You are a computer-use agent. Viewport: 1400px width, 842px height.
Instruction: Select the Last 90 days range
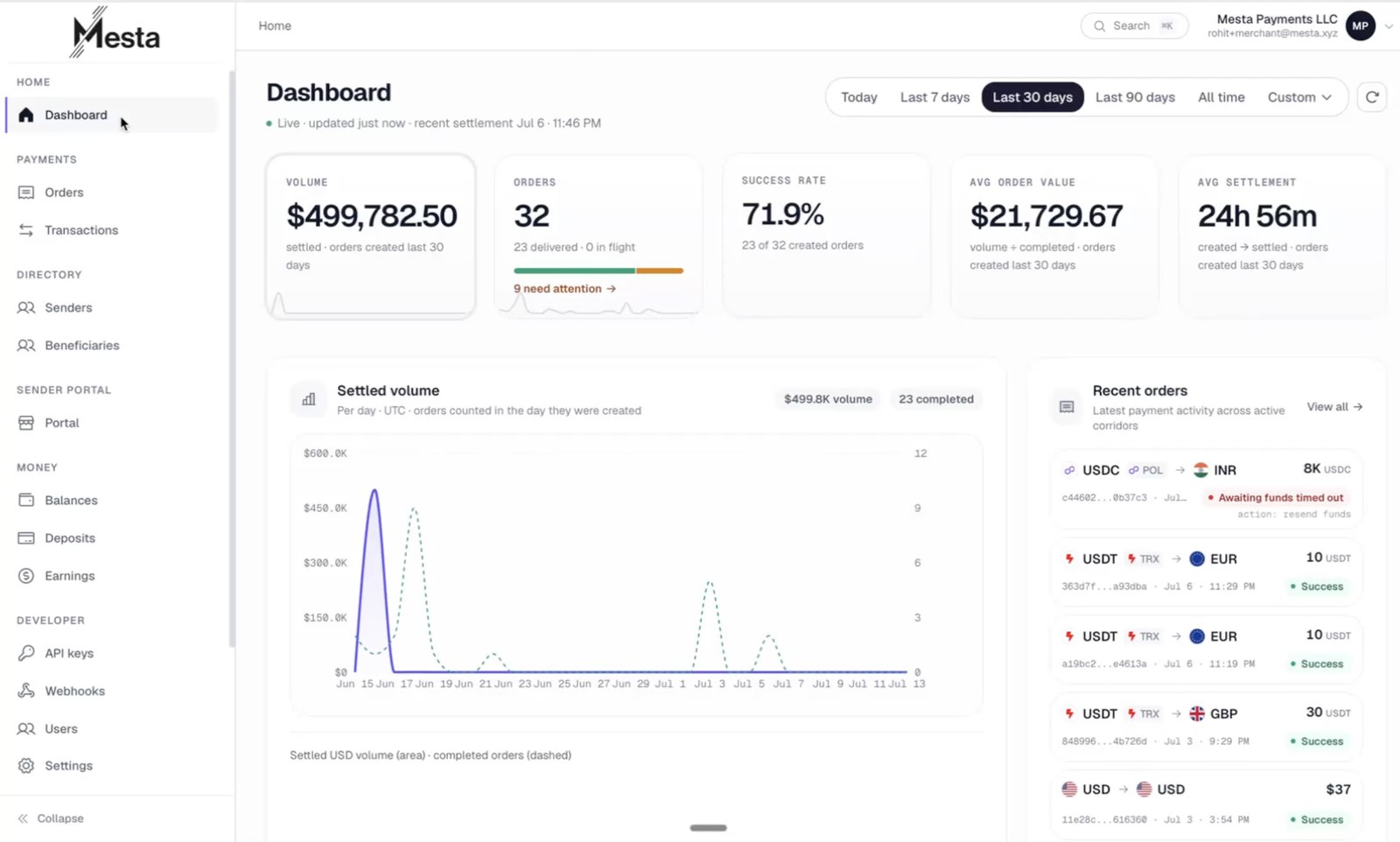click(1135, 97)
